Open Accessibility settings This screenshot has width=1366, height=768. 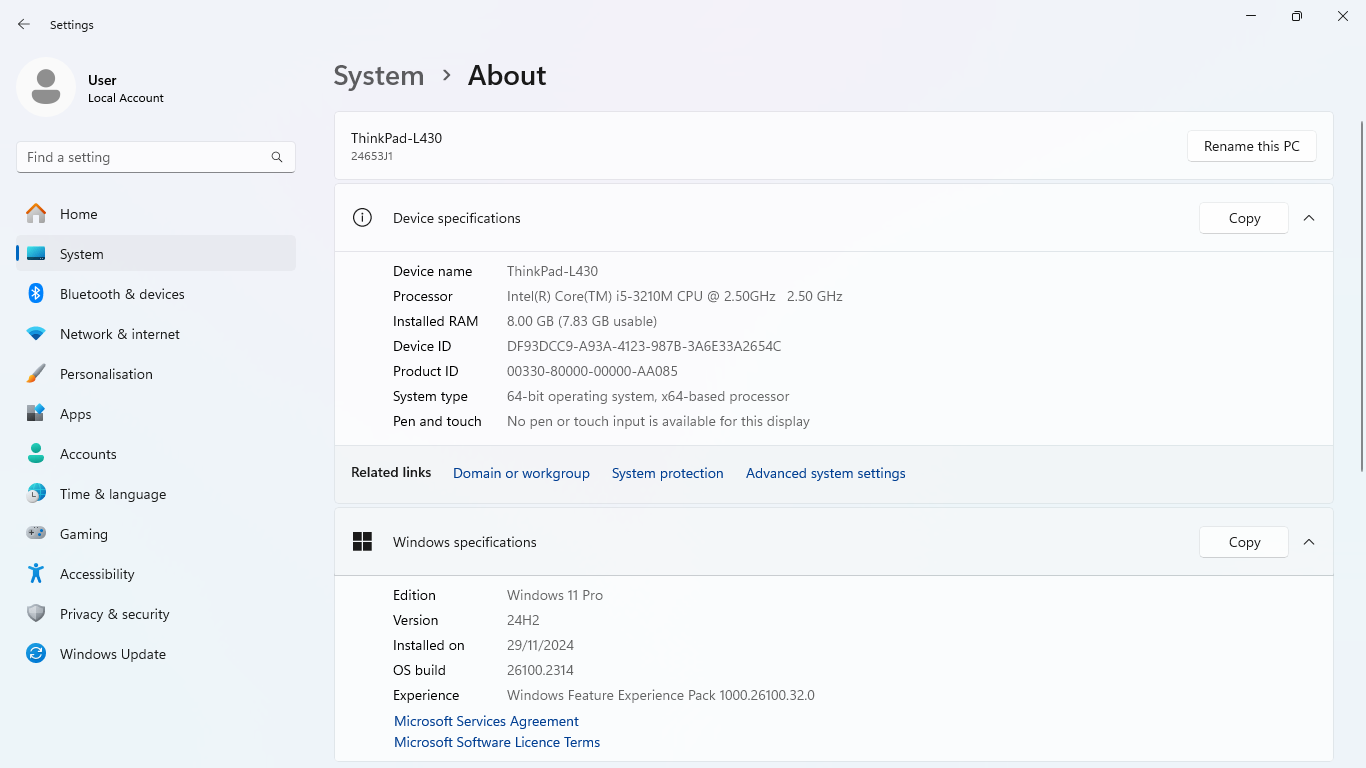click(x=156, y=574)
